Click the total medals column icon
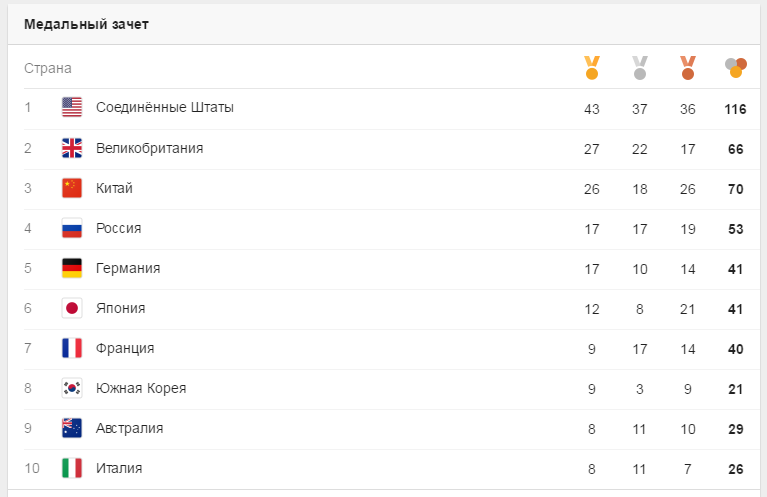767x497 pixels. (x=736, y=68)
